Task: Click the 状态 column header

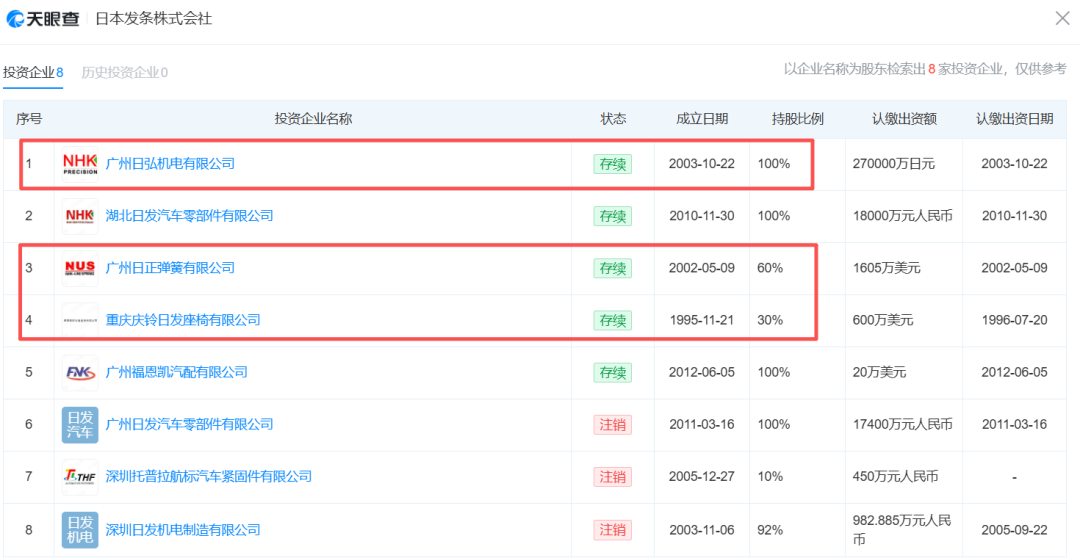Action: [x=613, y=119]
